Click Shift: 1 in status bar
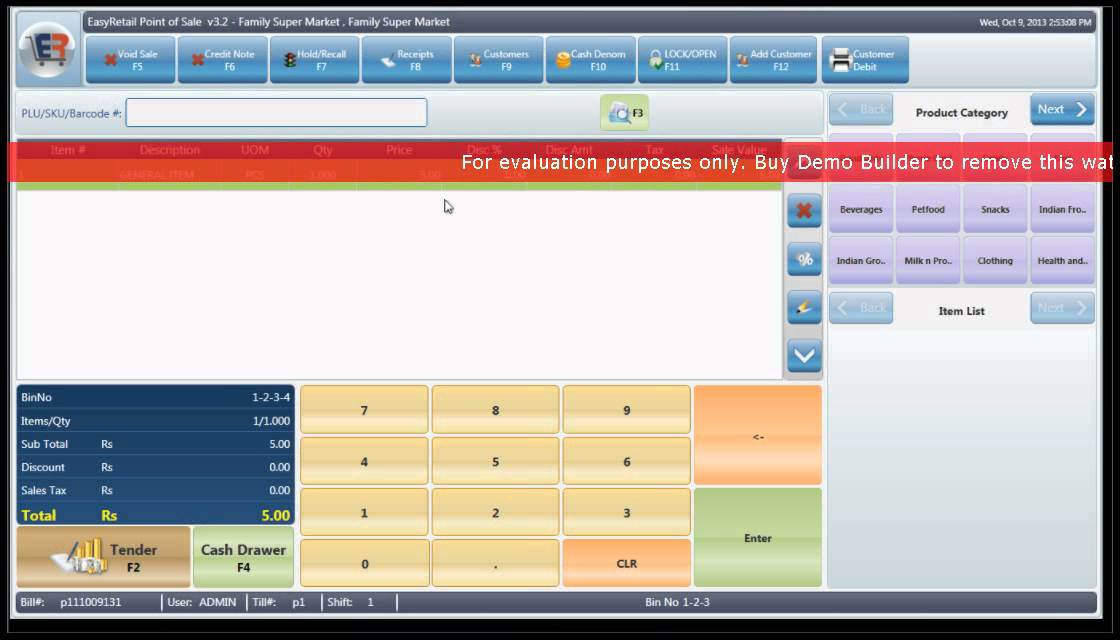Screen dimensions: 1120x640 click(350, 602)
